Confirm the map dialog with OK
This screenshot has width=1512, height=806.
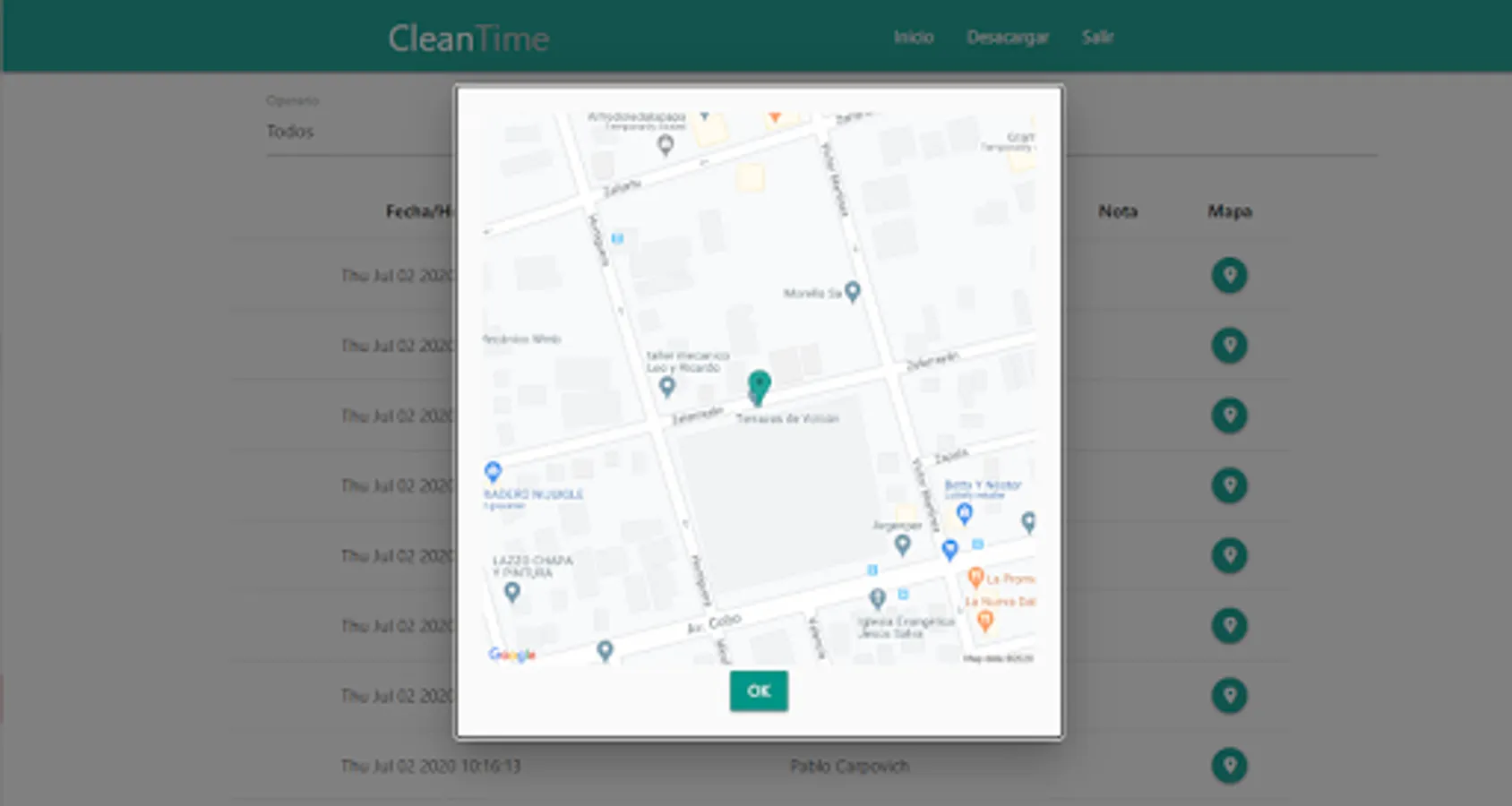[x=759, y=690]
